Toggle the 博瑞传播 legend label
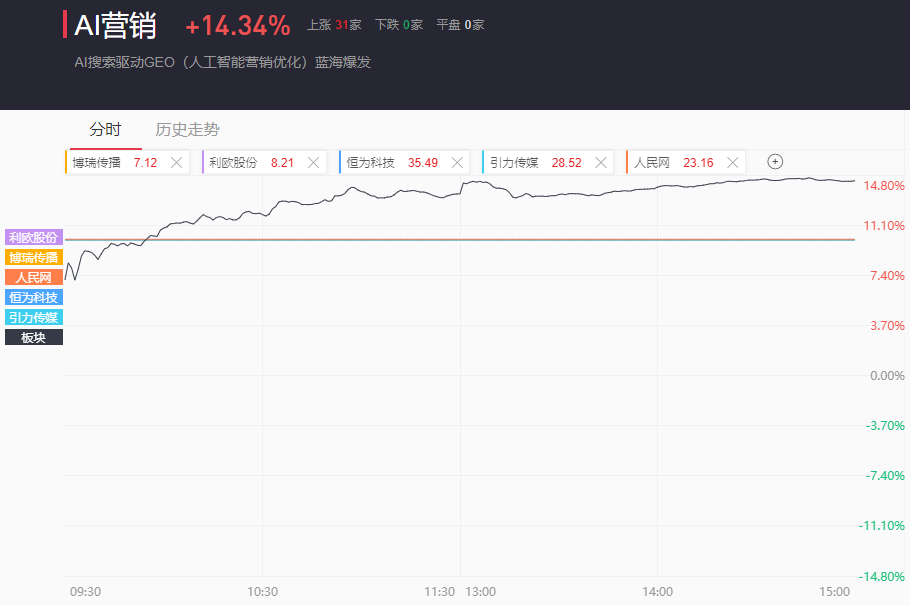 [x=34, y=257]
